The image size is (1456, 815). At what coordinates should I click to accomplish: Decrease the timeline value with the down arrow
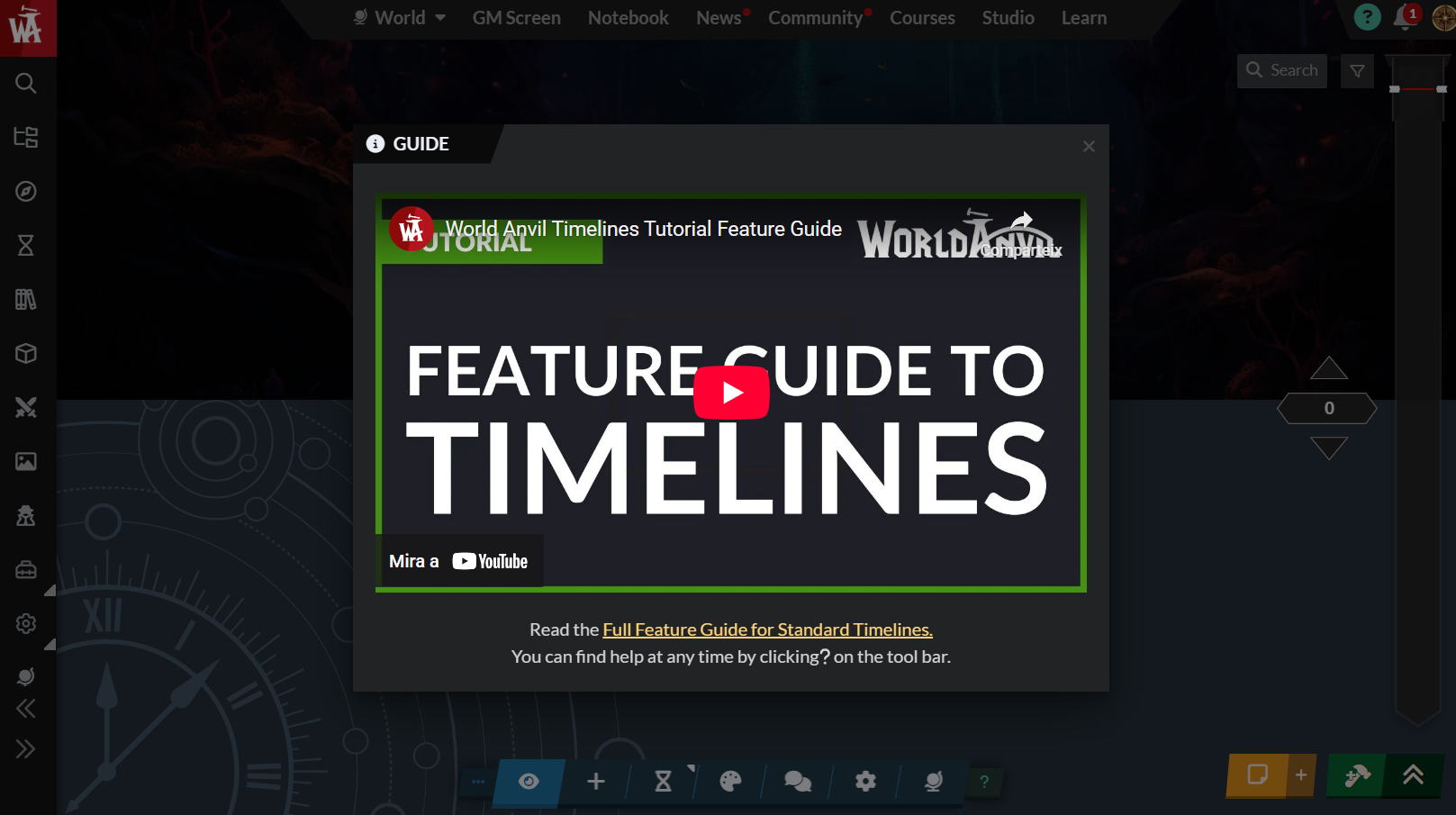(1328, 448)
